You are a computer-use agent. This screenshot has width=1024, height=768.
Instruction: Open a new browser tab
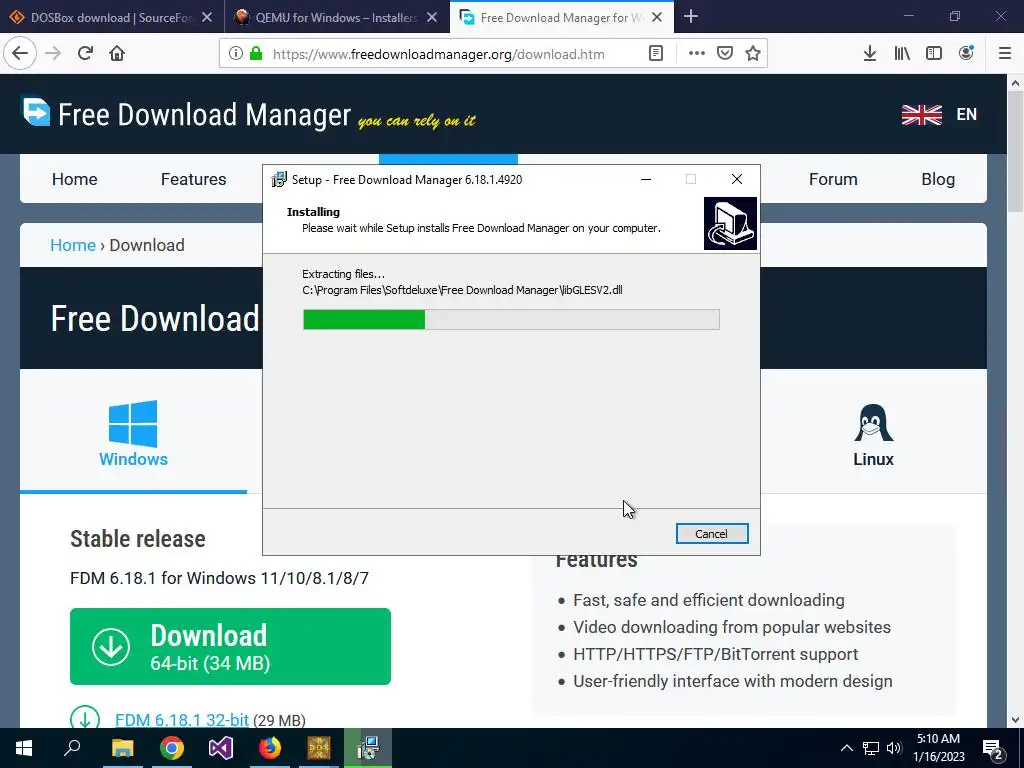pyautogui.click(x=690, y=17)
